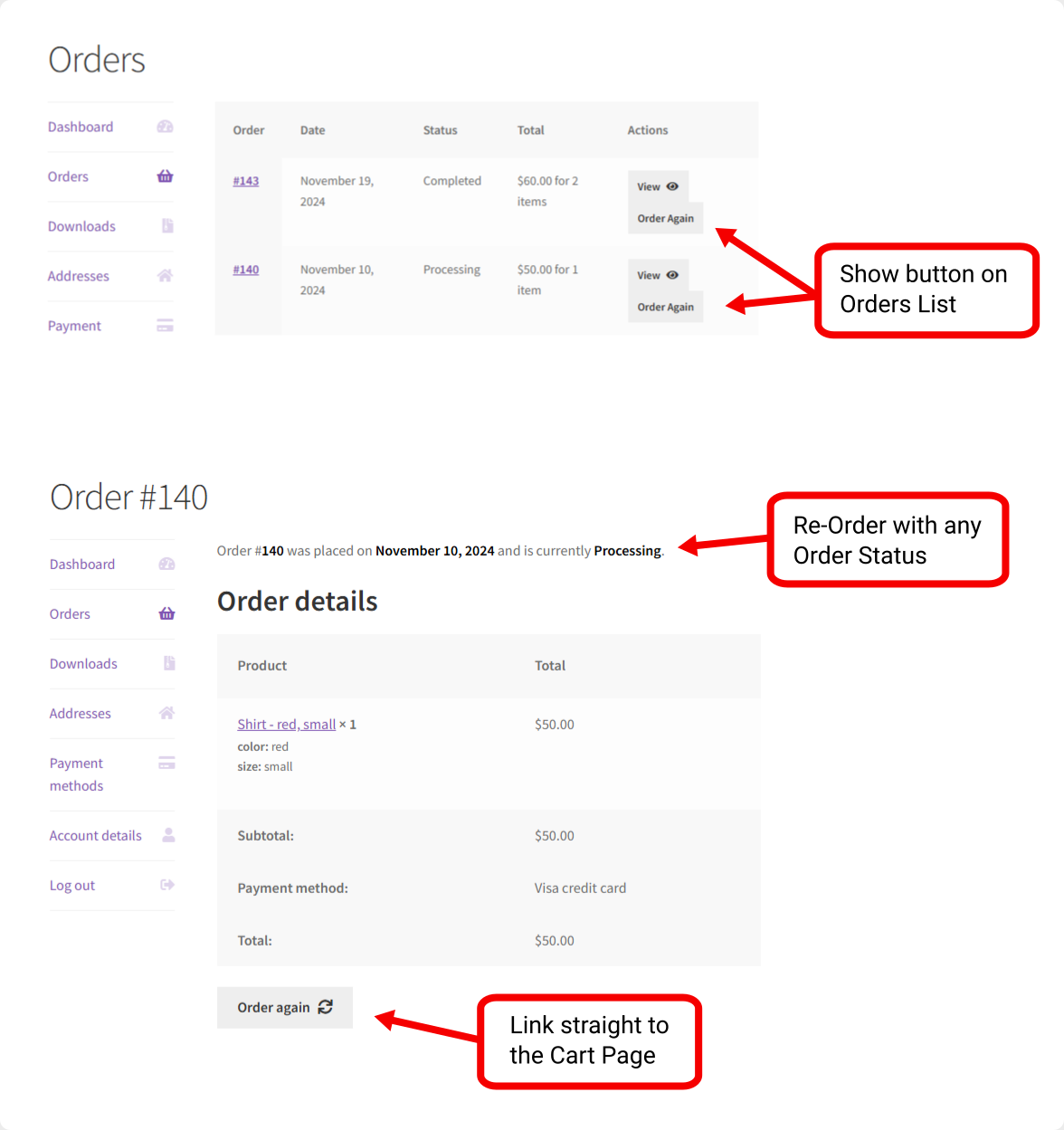Click the eye icon on order #143 View button

(671, 185)
